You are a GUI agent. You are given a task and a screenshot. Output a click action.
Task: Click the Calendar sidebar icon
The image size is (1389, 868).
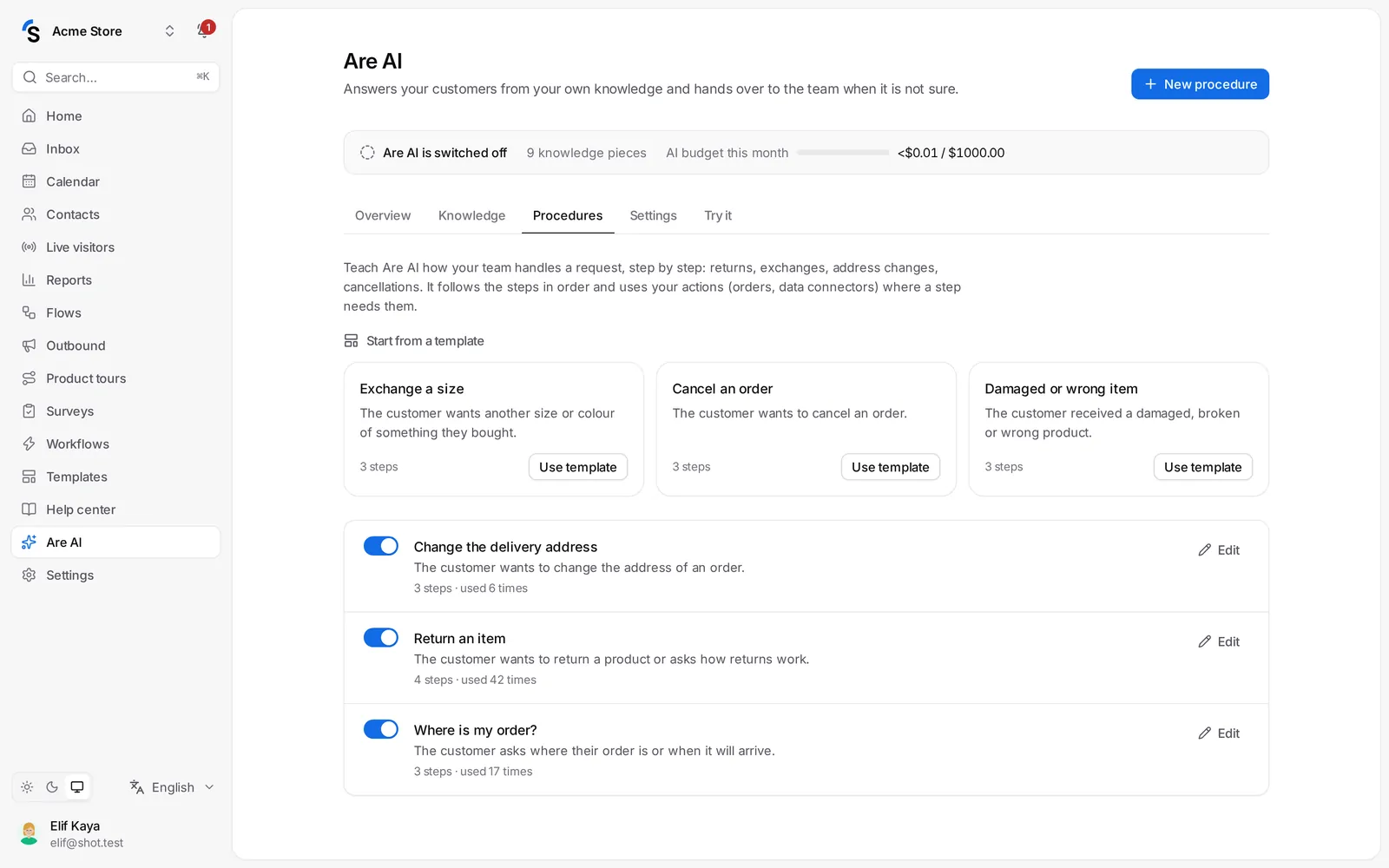(x=29, y=181)
